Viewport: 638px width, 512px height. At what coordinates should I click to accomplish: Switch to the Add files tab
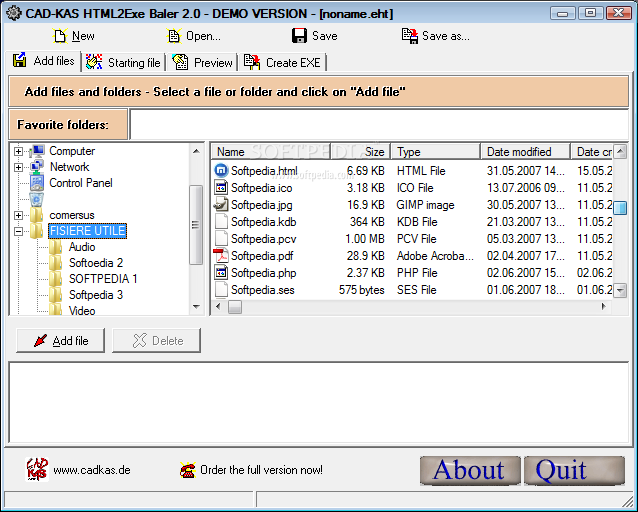coord(44,61)
